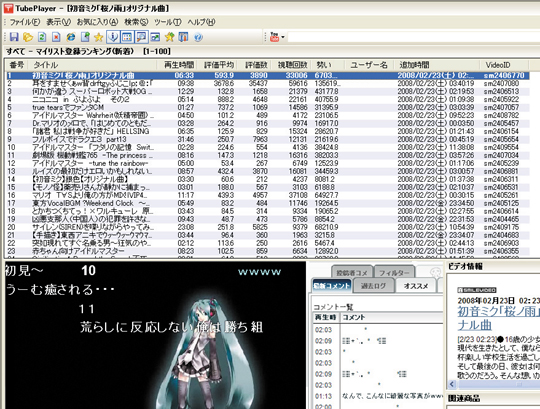Sort list by VideoID column header
The width and height of the screenshot is (540, 409).
504,65
